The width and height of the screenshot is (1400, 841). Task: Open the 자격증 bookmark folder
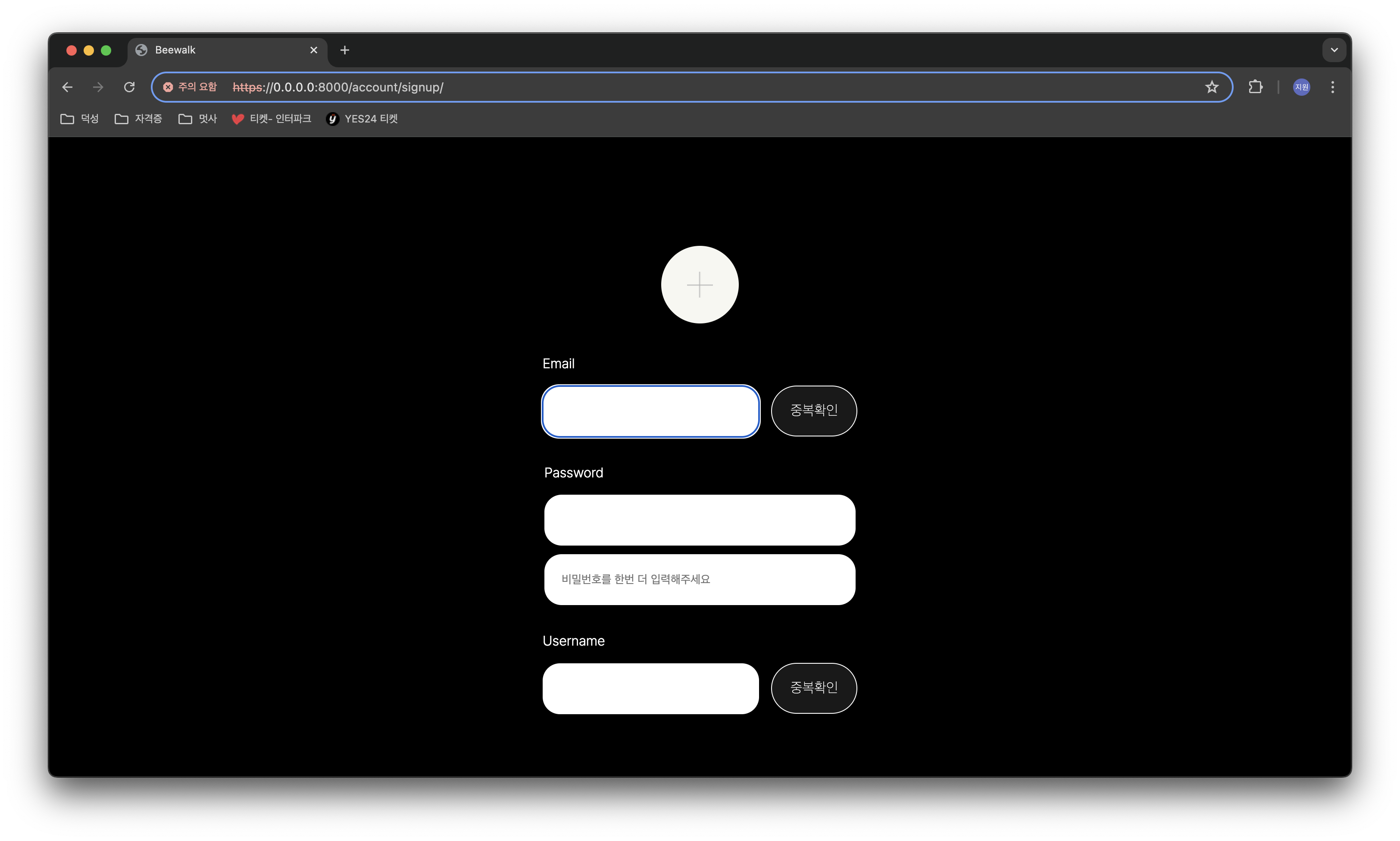(x=139, y=119)
